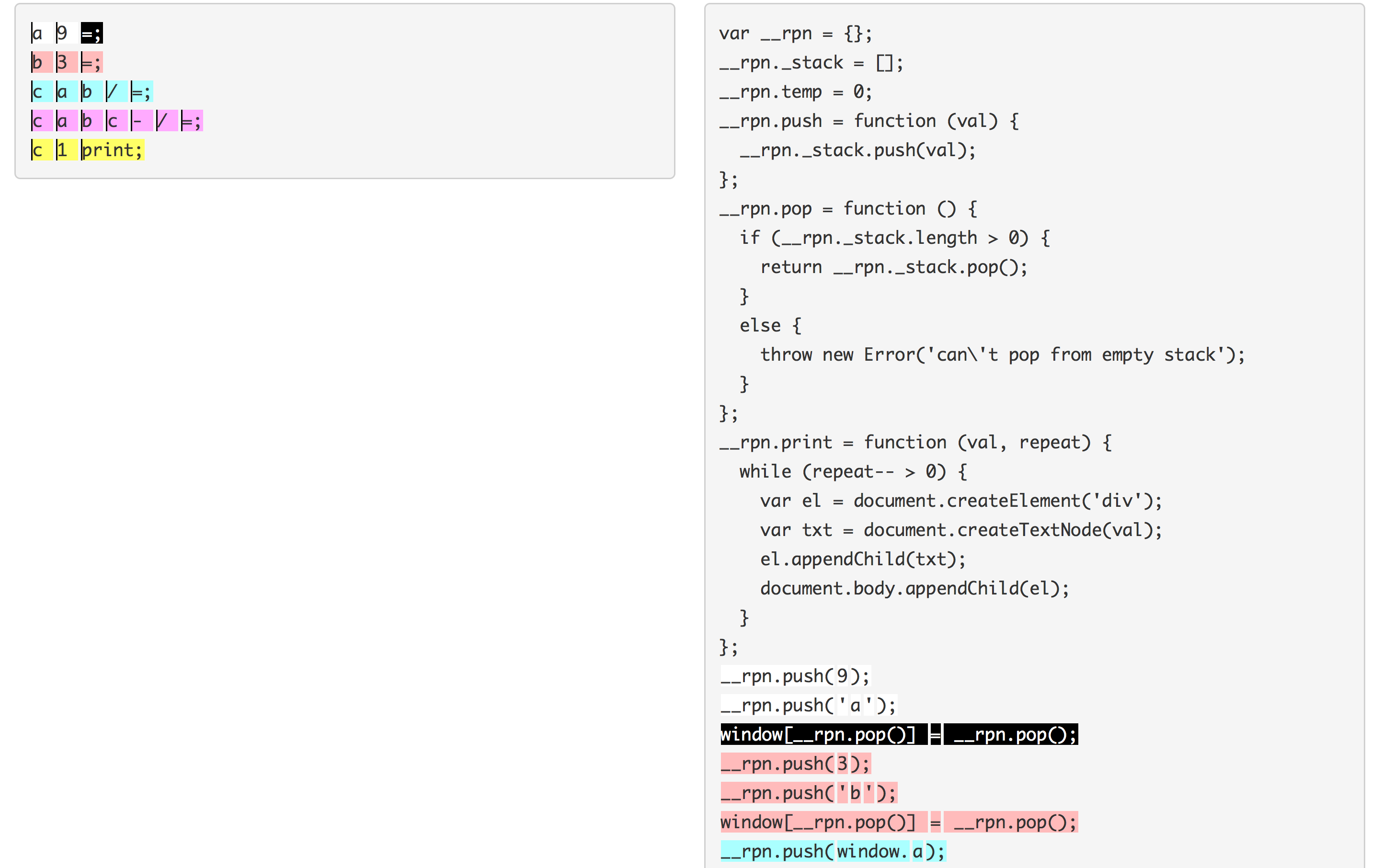
Task: Click '__rpn.pop = function () {' line
Action: click(x=848, y=209)
